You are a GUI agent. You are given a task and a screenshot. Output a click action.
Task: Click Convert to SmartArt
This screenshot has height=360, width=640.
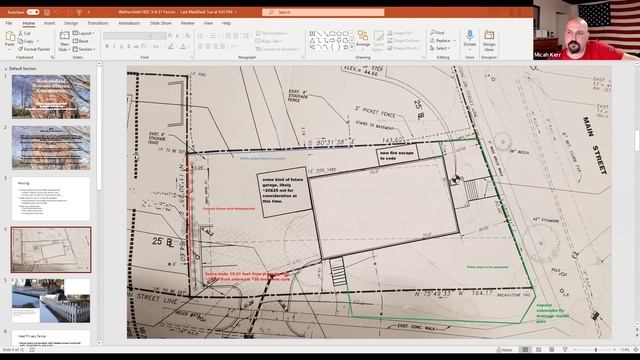point(278,49)
